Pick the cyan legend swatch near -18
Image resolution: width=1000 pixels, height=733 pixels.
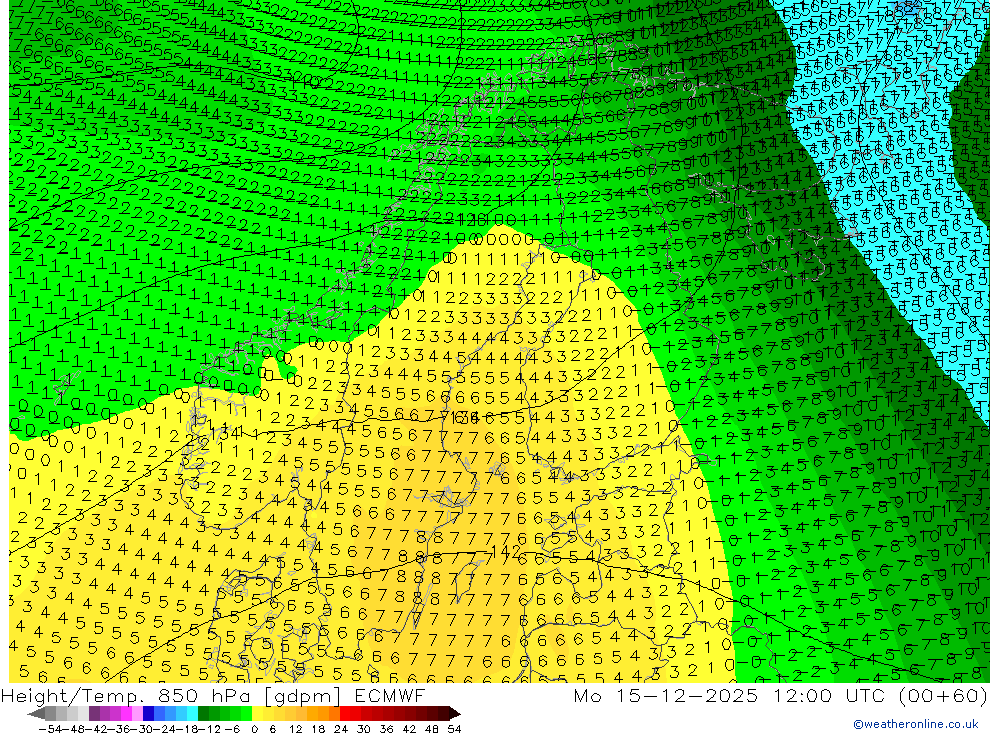[x=192, y=713]
